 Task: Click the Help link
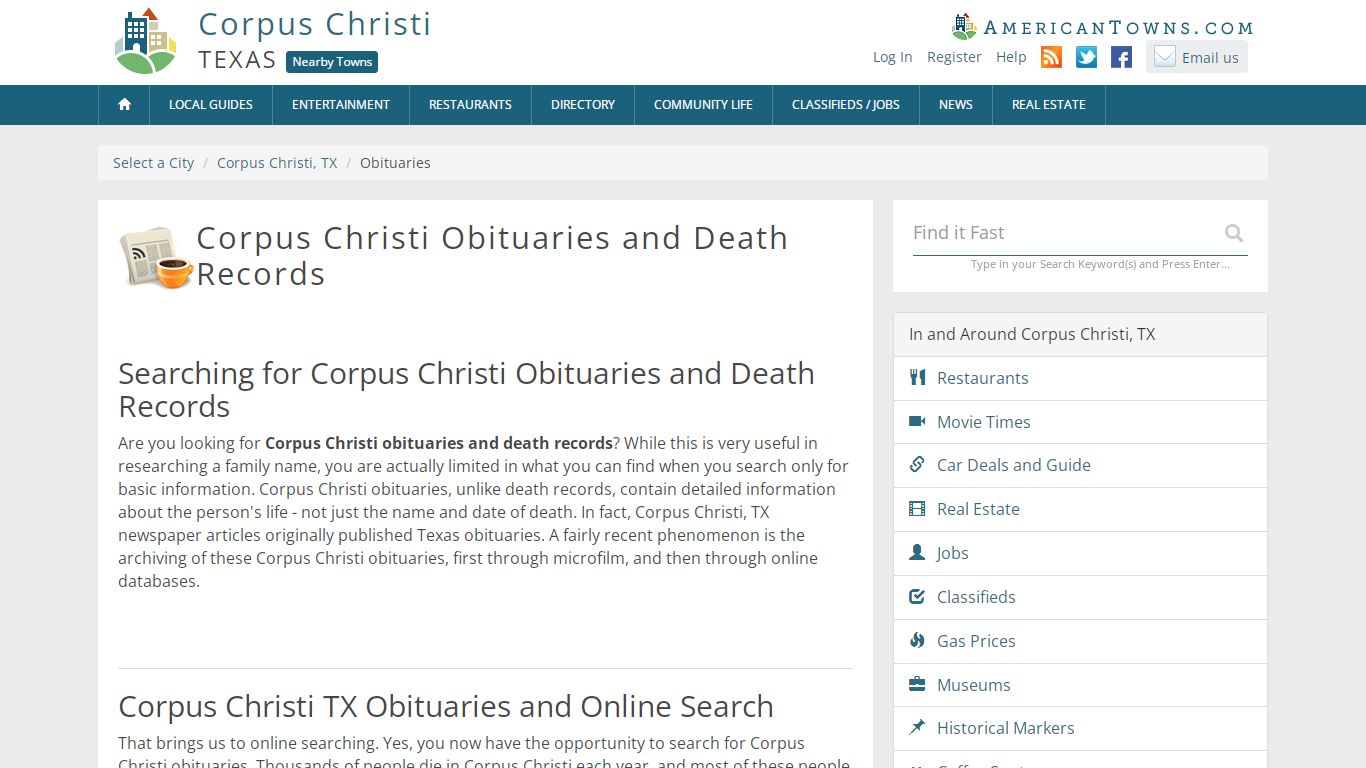point(1011,57)
